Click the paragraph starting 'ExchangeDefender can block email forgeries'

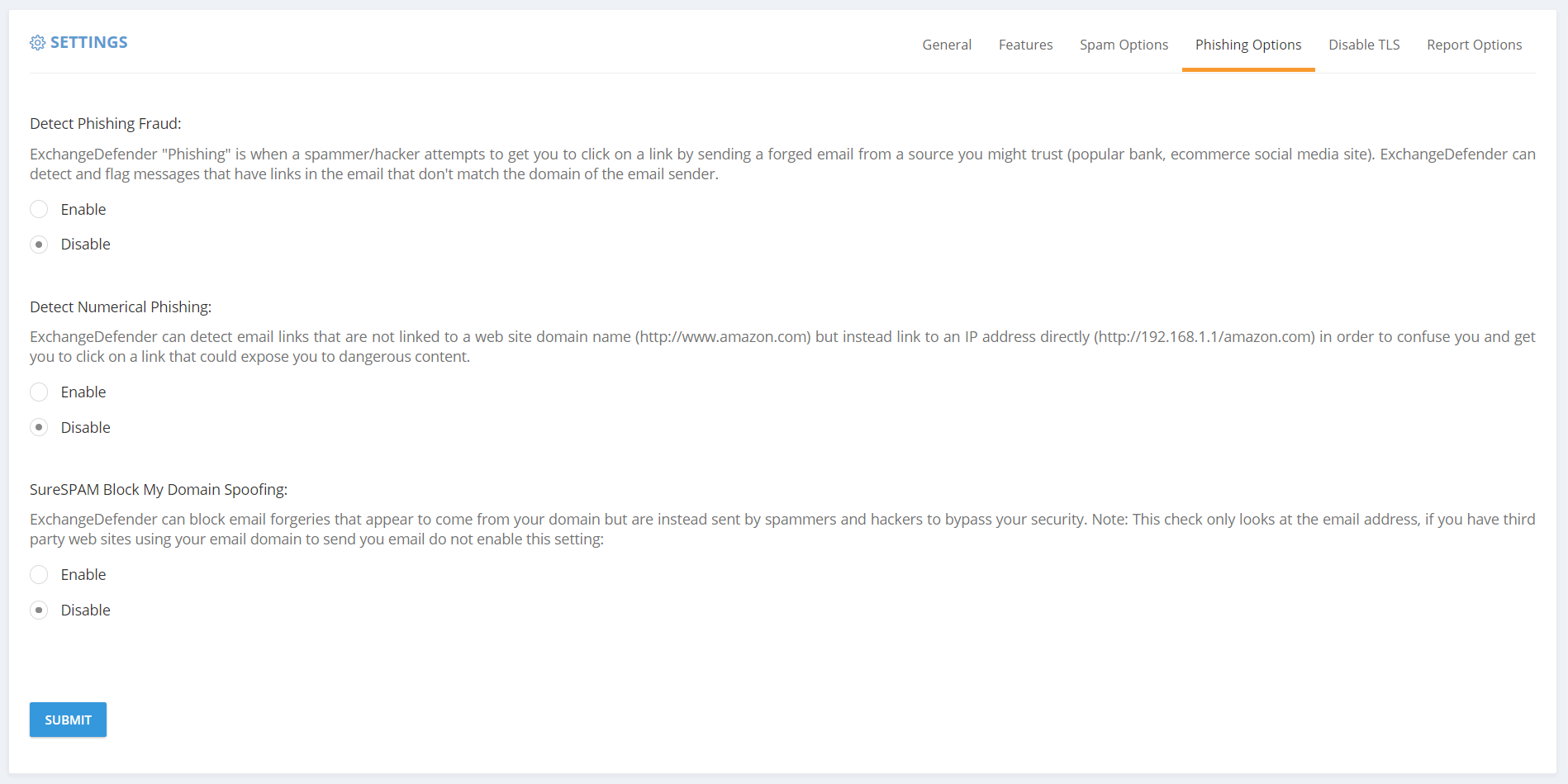782,530
